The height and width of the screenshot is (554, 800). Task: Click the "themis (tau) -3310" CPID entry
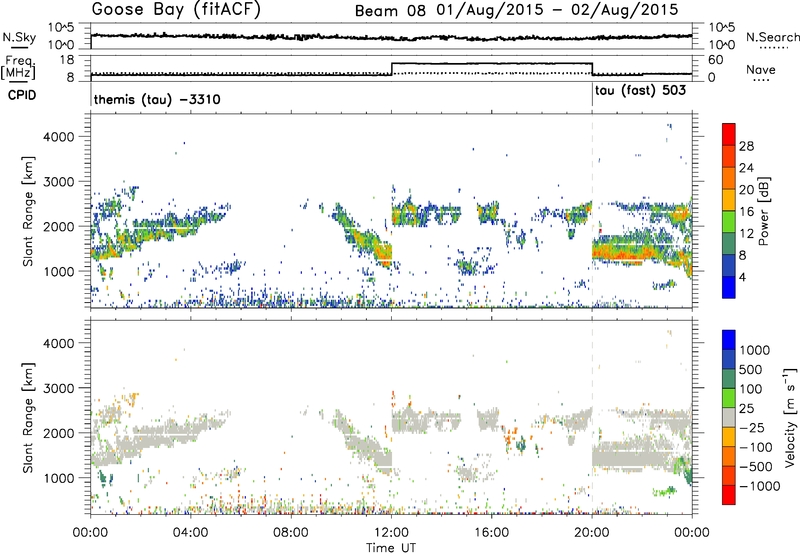pos(157,99)
